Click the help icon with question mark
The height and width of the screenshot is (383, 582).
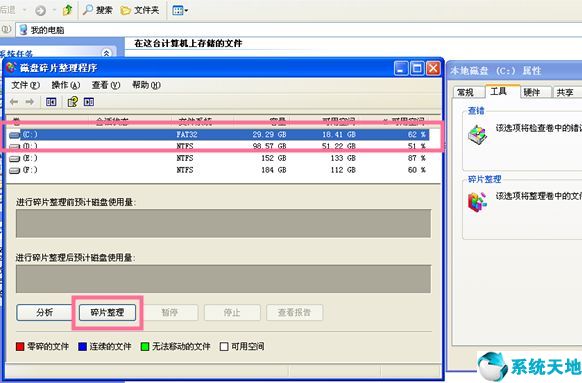pyautogui.click(x=72, y=102)
